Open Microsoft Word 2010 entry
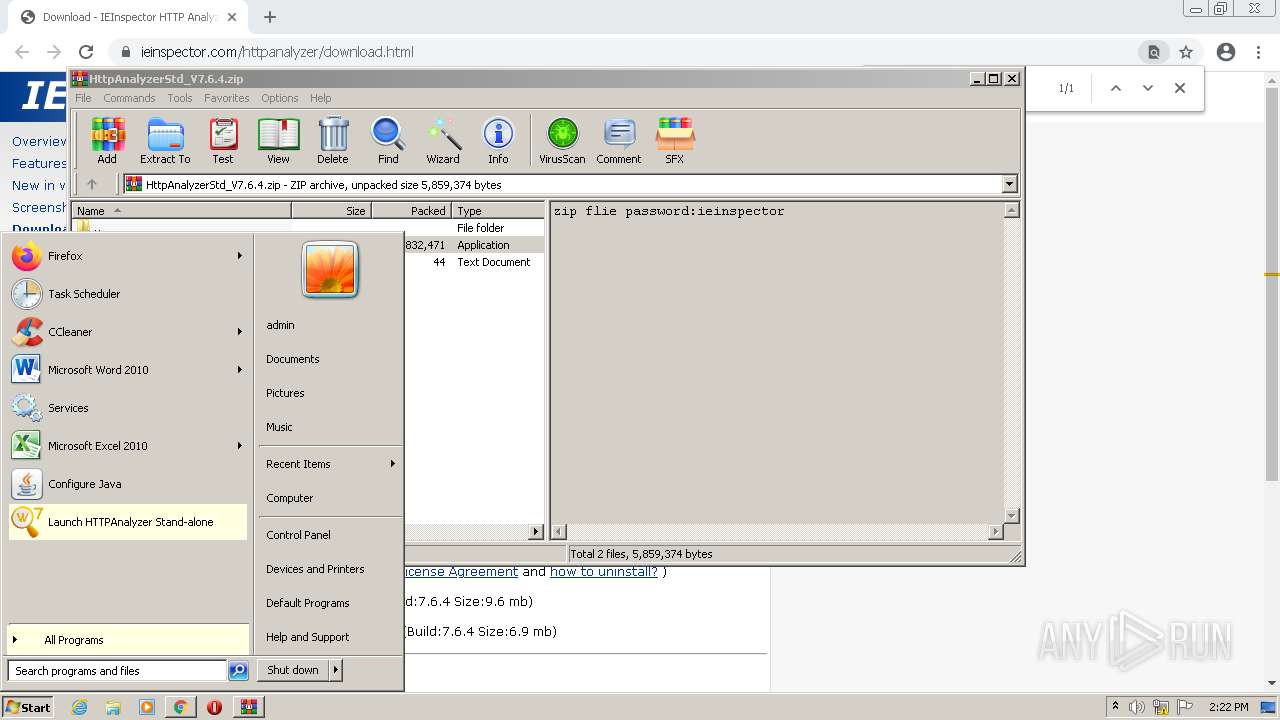This screenshot has height=720, width=1280. pos(127,370)
